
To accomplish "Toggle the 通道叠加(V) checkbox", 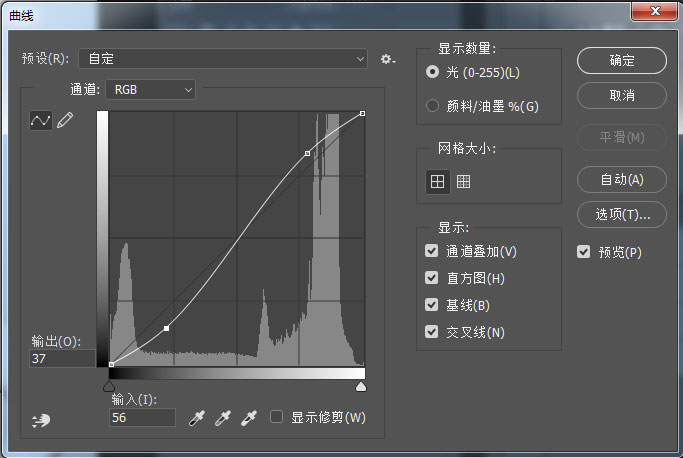I will click(x=431, y=251).
